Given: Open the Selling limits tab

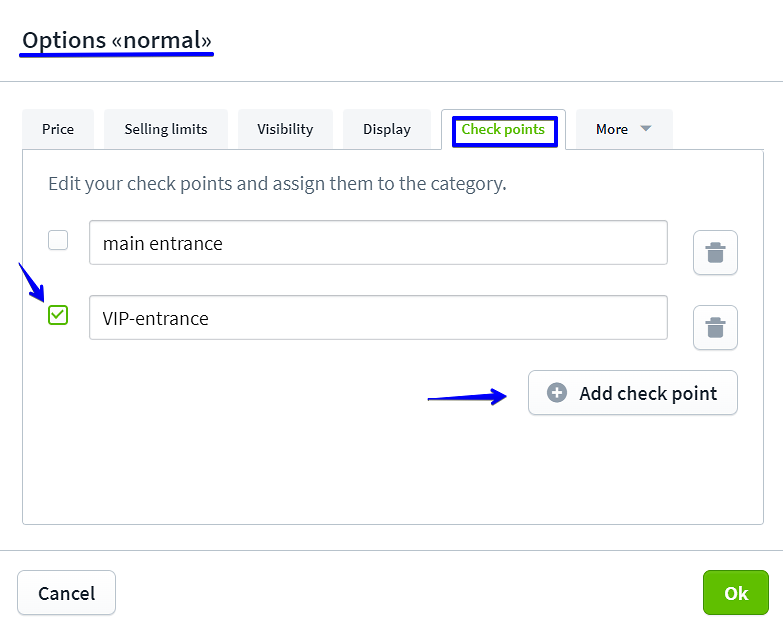Looking at the screenshot, I should pyautogui.click(x=166, y=129).
